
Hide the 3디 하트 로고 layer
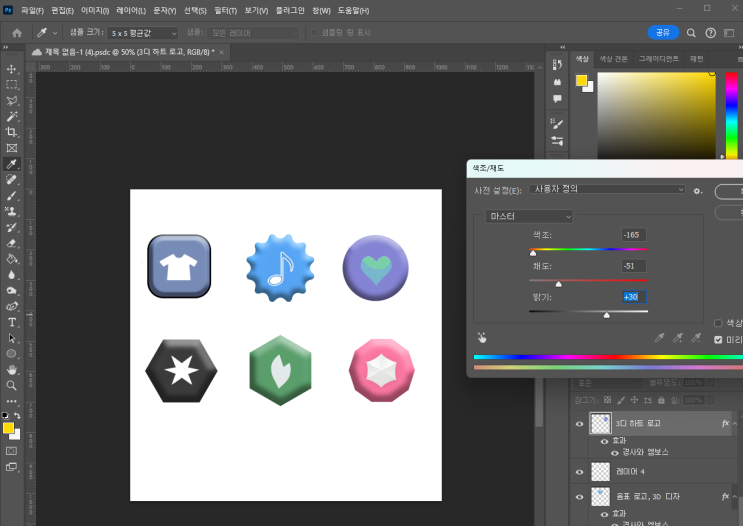coord(580,424)
